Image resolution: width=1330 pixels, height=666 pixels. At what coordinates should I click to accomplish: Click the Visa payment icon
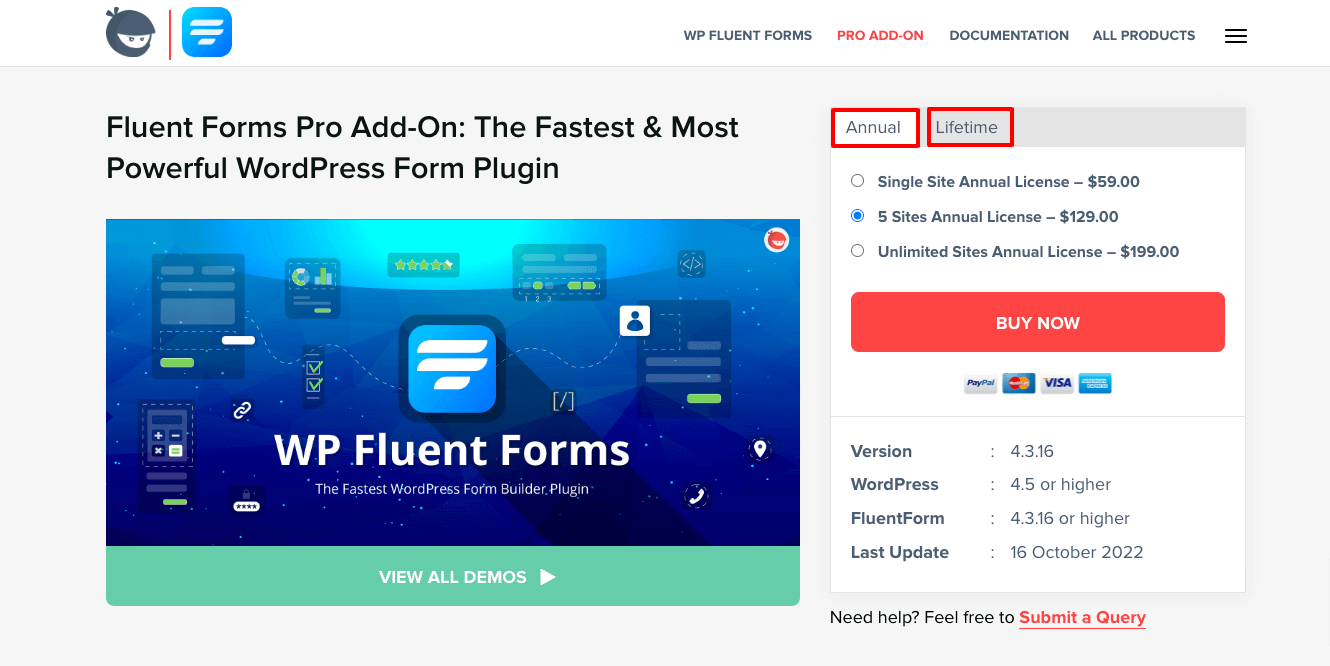(x=1057, y=383)
